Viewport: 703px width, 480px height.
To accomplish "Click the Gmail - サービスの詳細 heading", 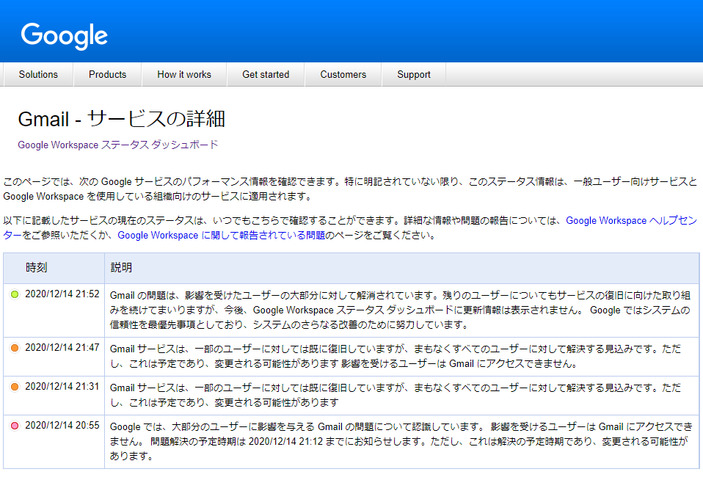I will (x=121, y=119).
